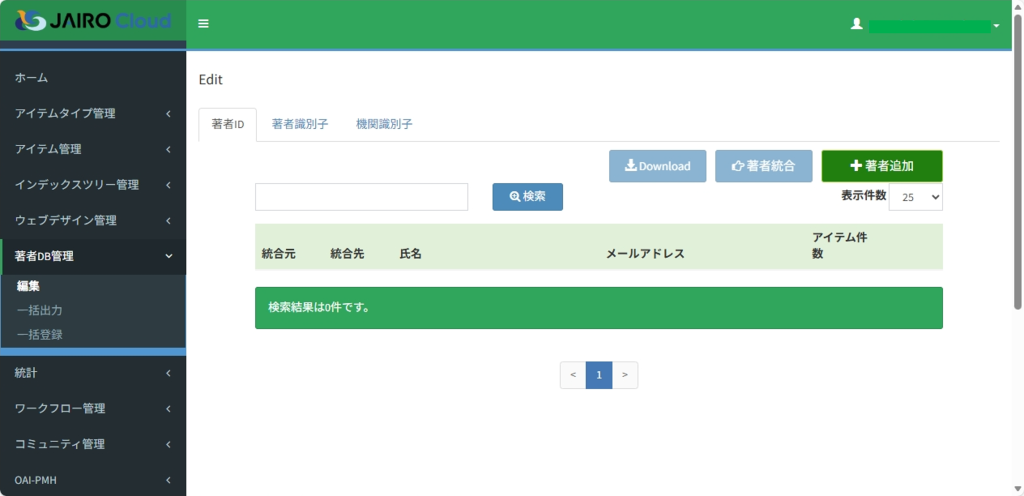Screen dimensions: 1024x496
Task: Click the 著者追加 add author button
Action: point(881,166)
